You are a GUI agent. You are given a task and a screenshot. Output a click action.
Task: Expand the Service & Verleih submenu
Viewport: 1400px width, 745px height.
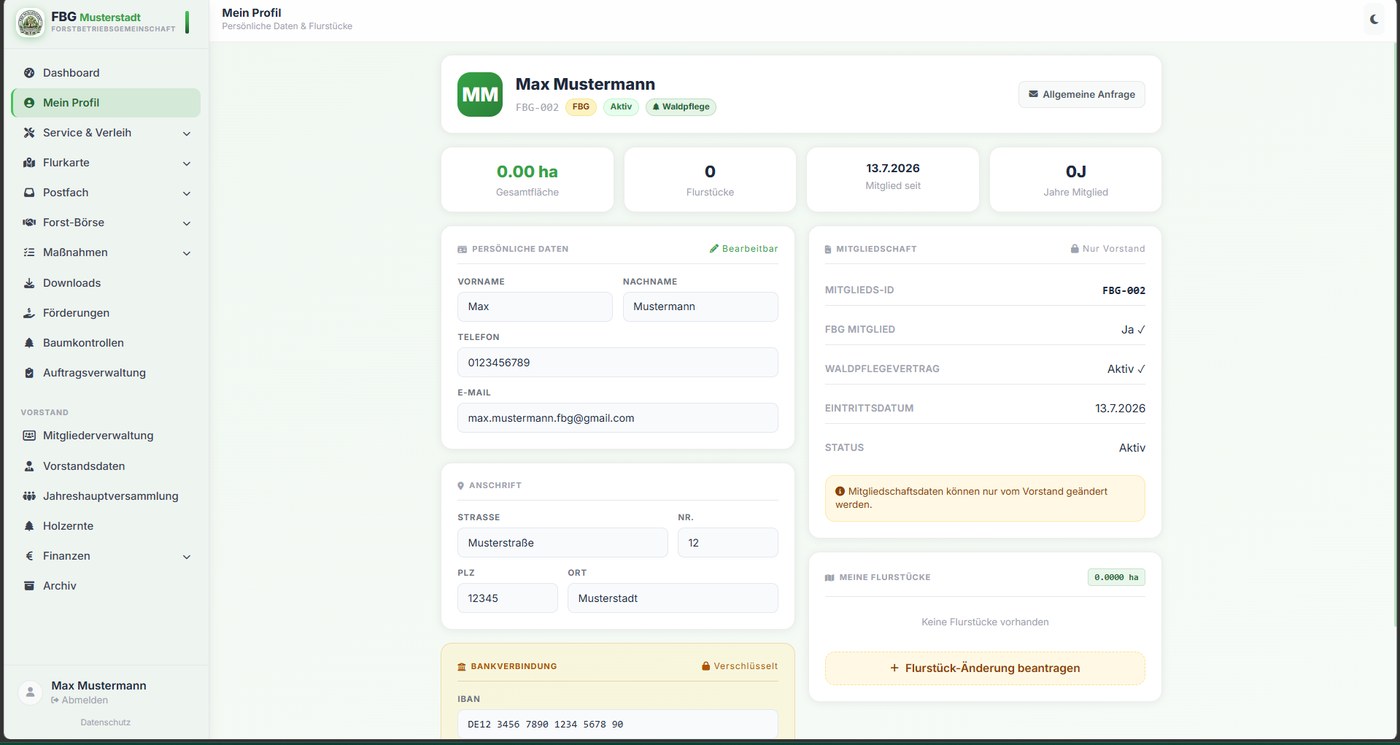186,133
